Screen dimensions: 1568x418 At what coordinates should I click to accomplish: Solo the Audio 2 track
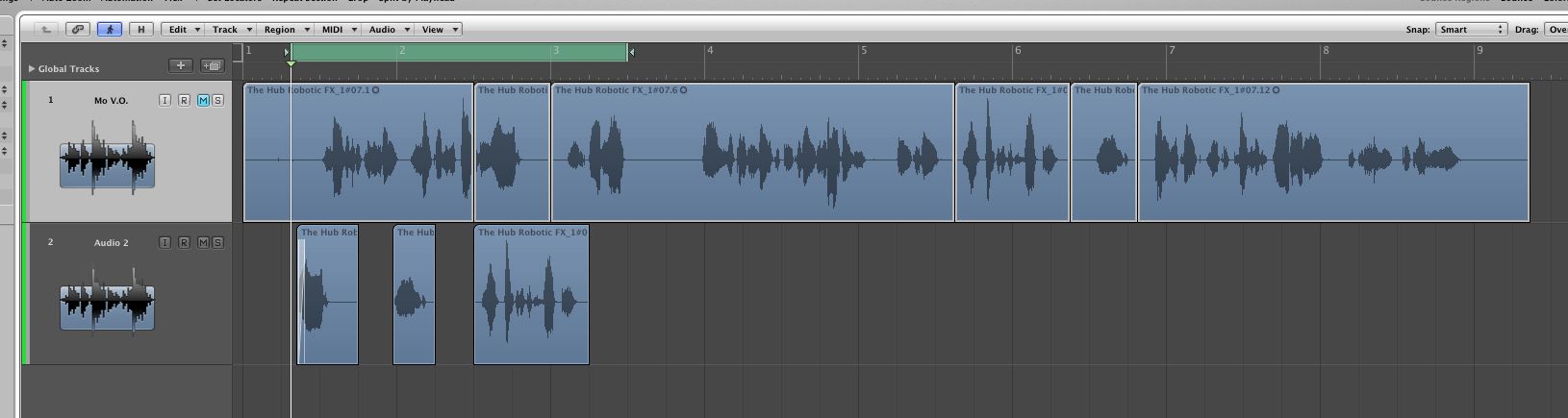[x=217, y=242]
